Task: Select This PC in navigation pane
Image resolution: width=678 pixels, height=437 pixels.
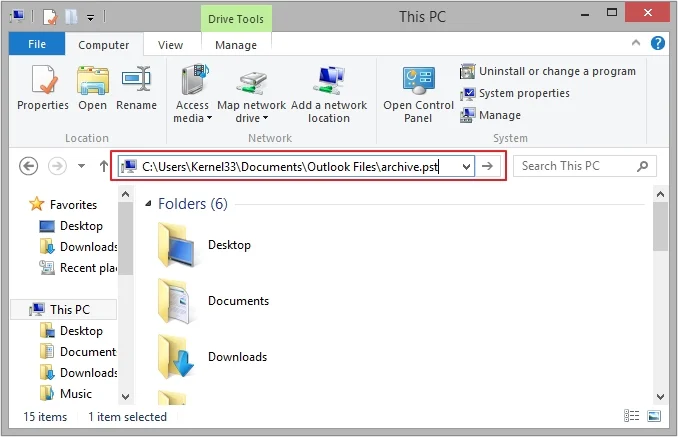Action: click(x=64, y=309)
